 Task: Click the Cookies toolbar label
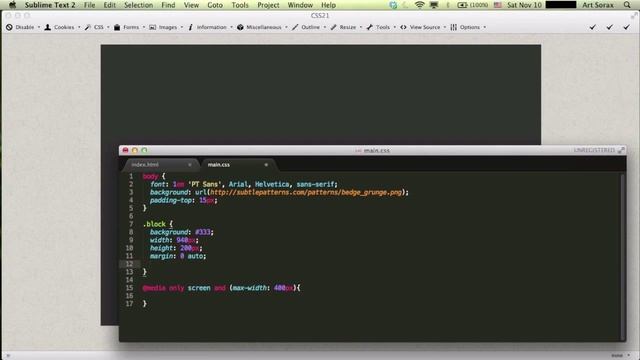[64, 27]
